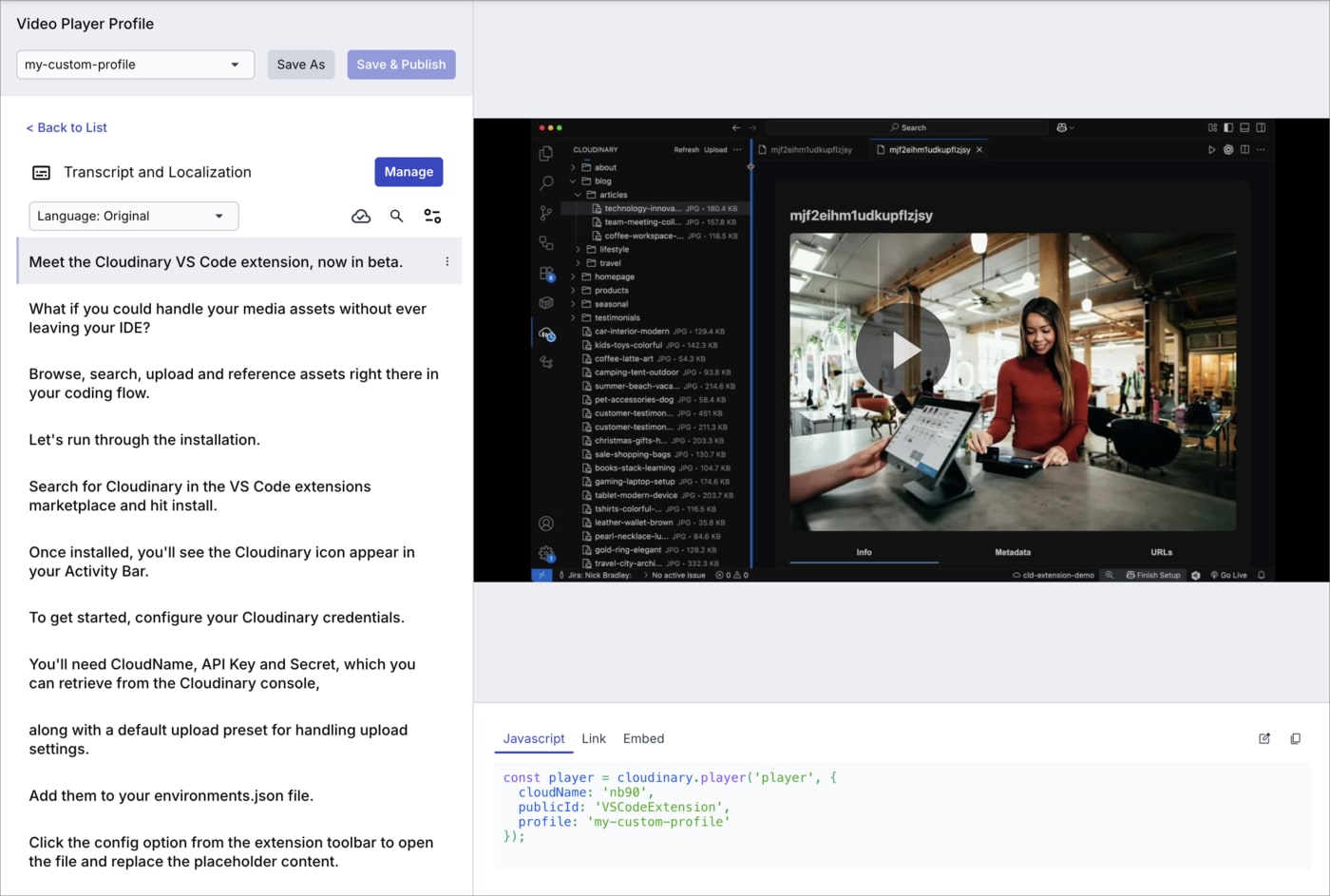Switch to the Link tab
Screen dimensions: 1330x896
[x=594, y=738]
